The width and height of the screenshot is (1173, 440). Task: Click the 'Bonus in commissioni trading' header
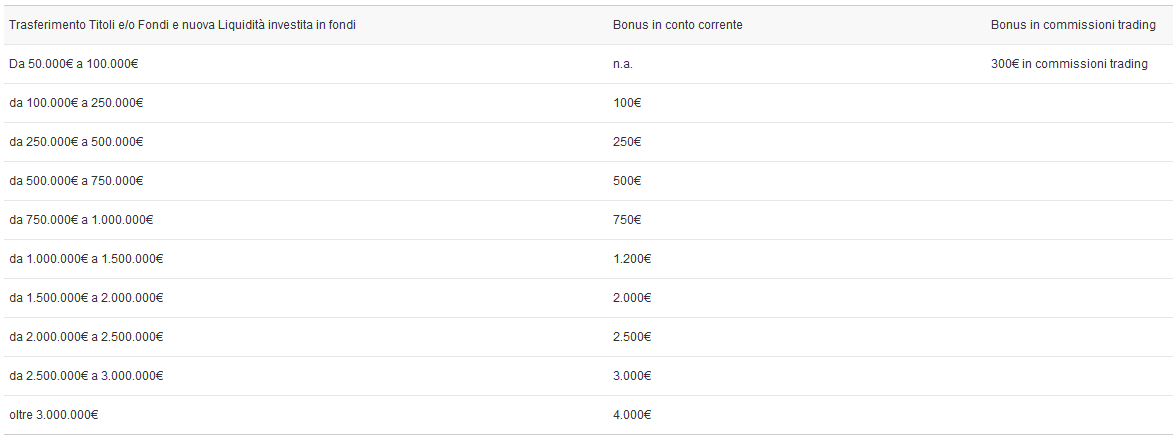coord(1073,25)
